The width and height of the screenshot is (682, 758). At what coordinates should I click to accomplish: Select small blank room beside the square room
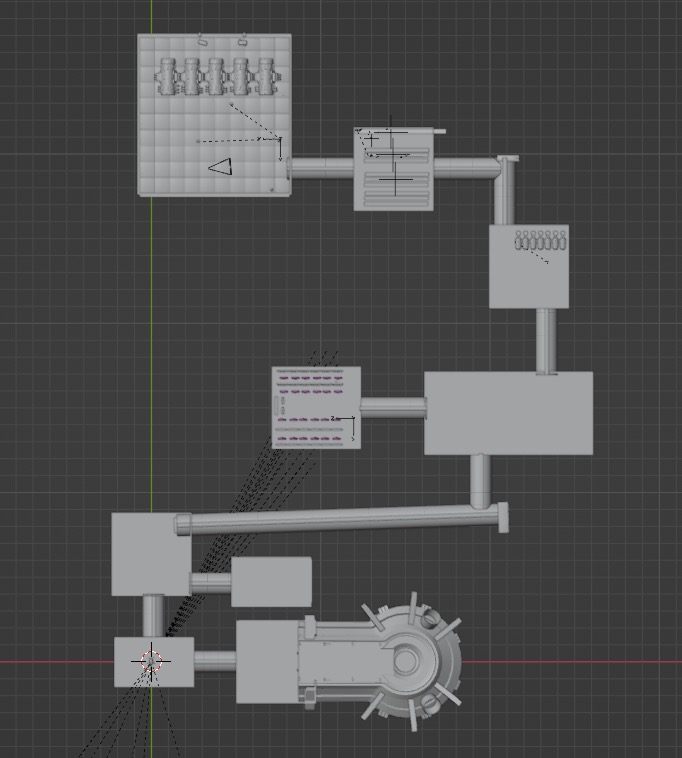pyautogui.click(x=271, y=582)
